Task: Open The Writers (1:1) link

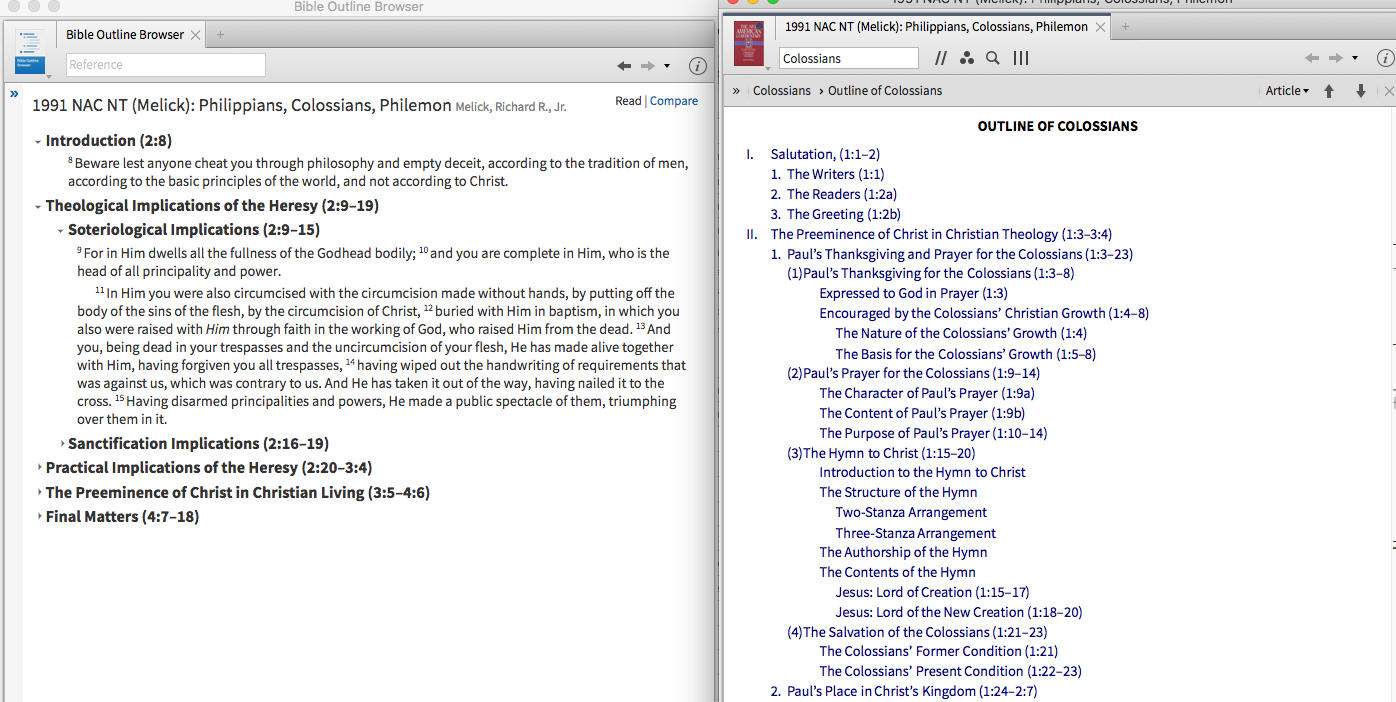Action: (835, 175)
